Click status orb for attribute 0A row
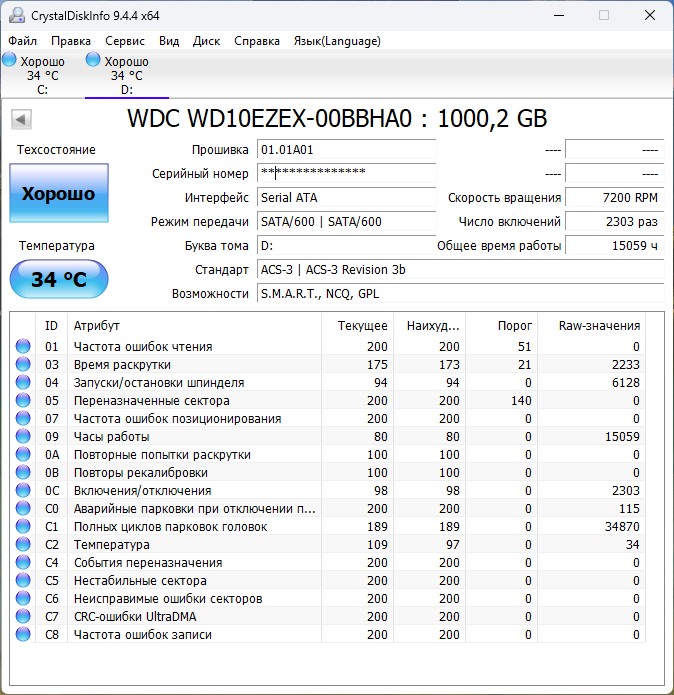Screen dimensions: 674x695 [23, 454]
